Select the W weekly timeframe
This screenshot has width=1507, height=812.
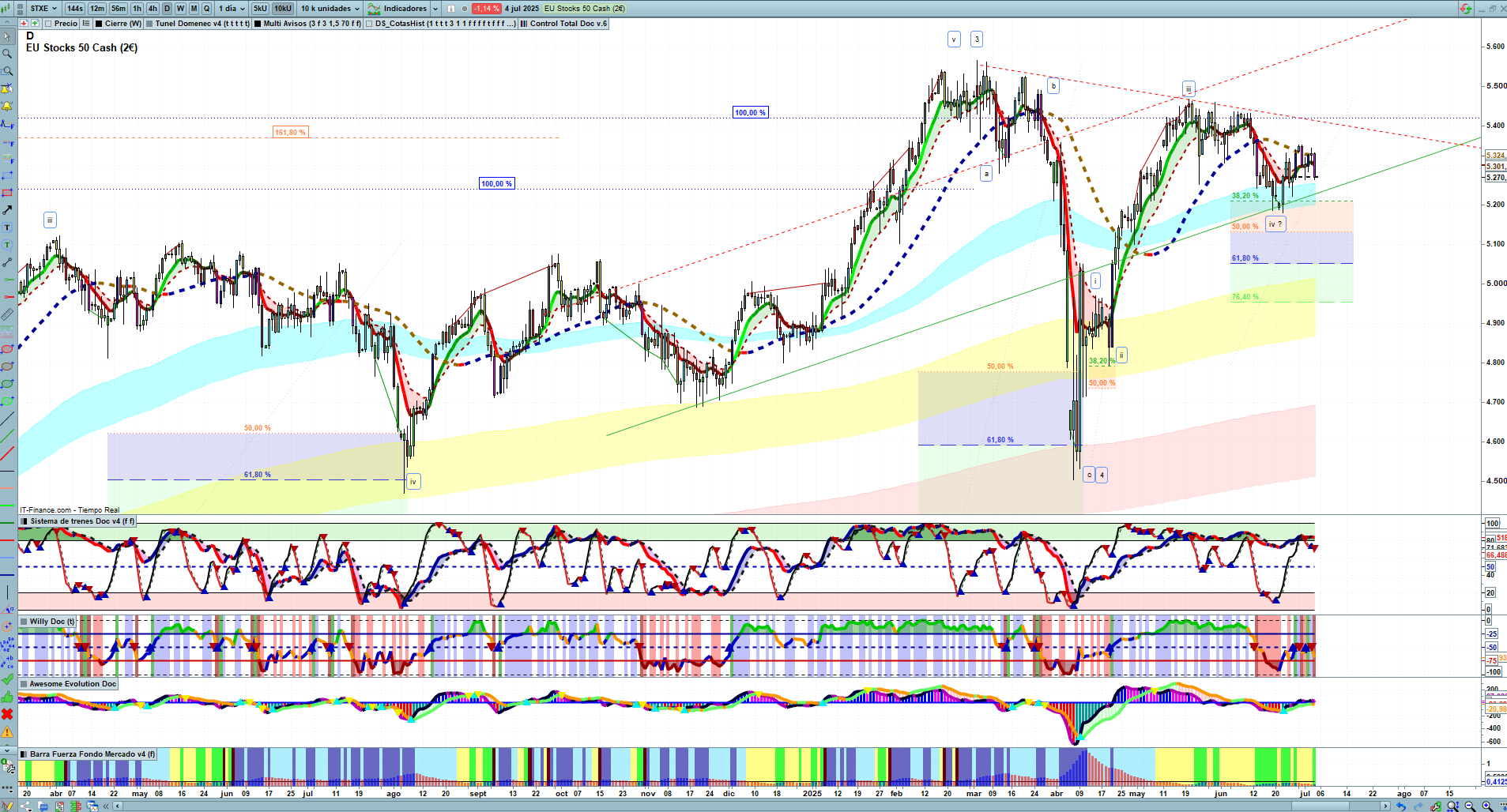tap(180, 9)
